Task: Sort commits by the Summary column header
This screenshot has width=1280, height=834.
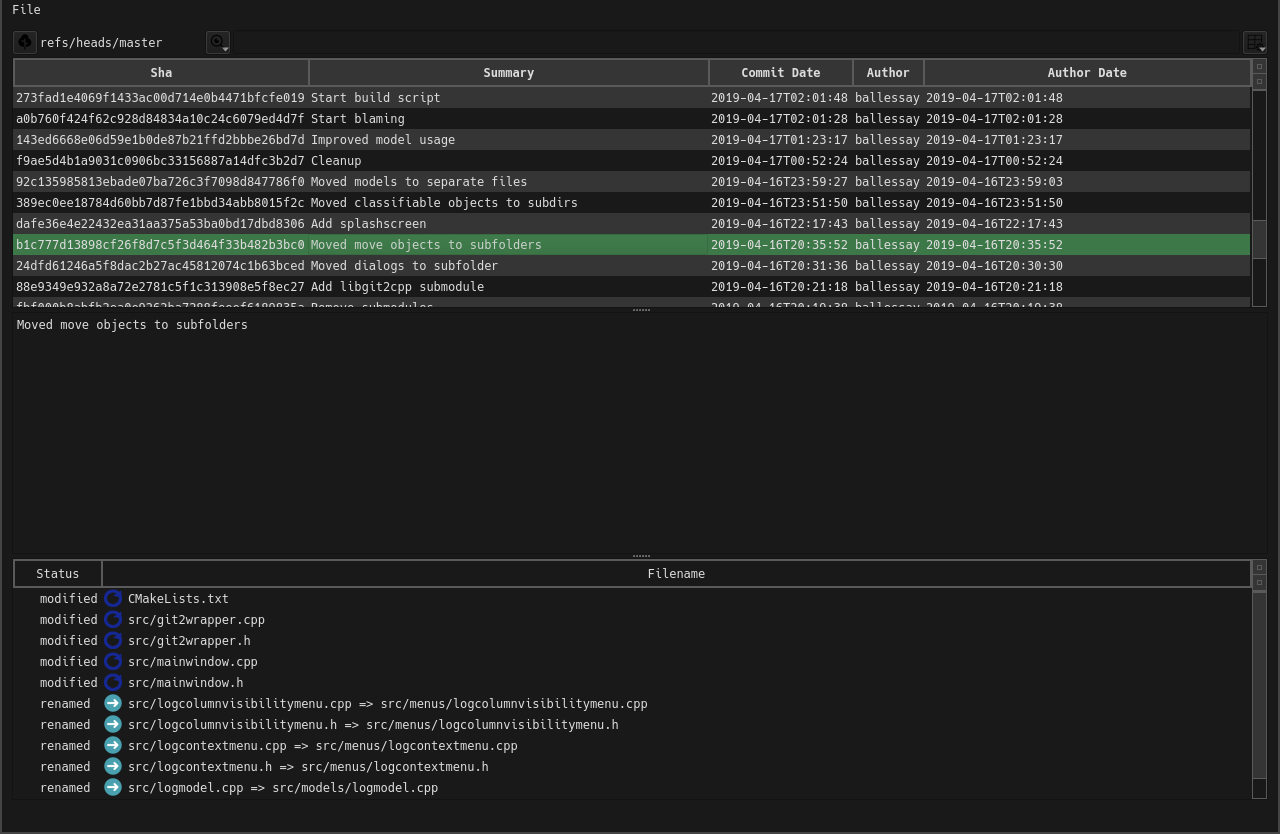Action: tap(509, 73)
